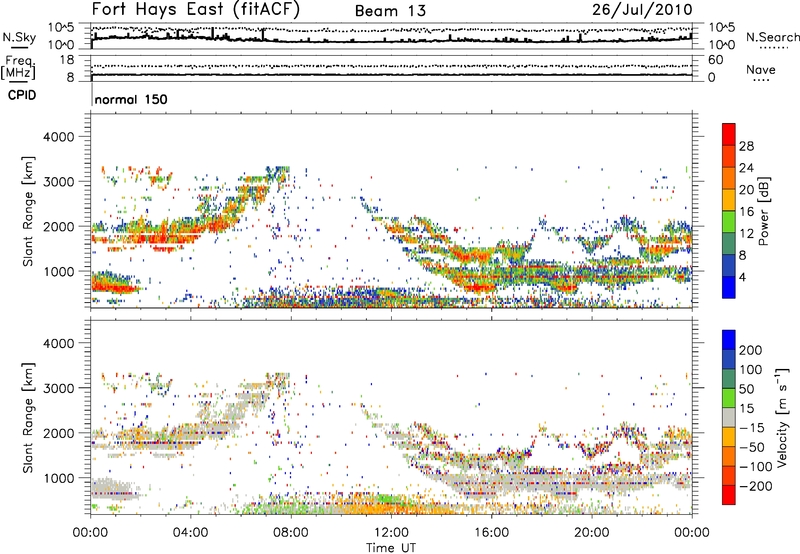The width and height of the screenshot is (800, 554).
Task: Click the 'Freq. [MHz]' label
Action: pyautogui.click(x=18, y=68)
